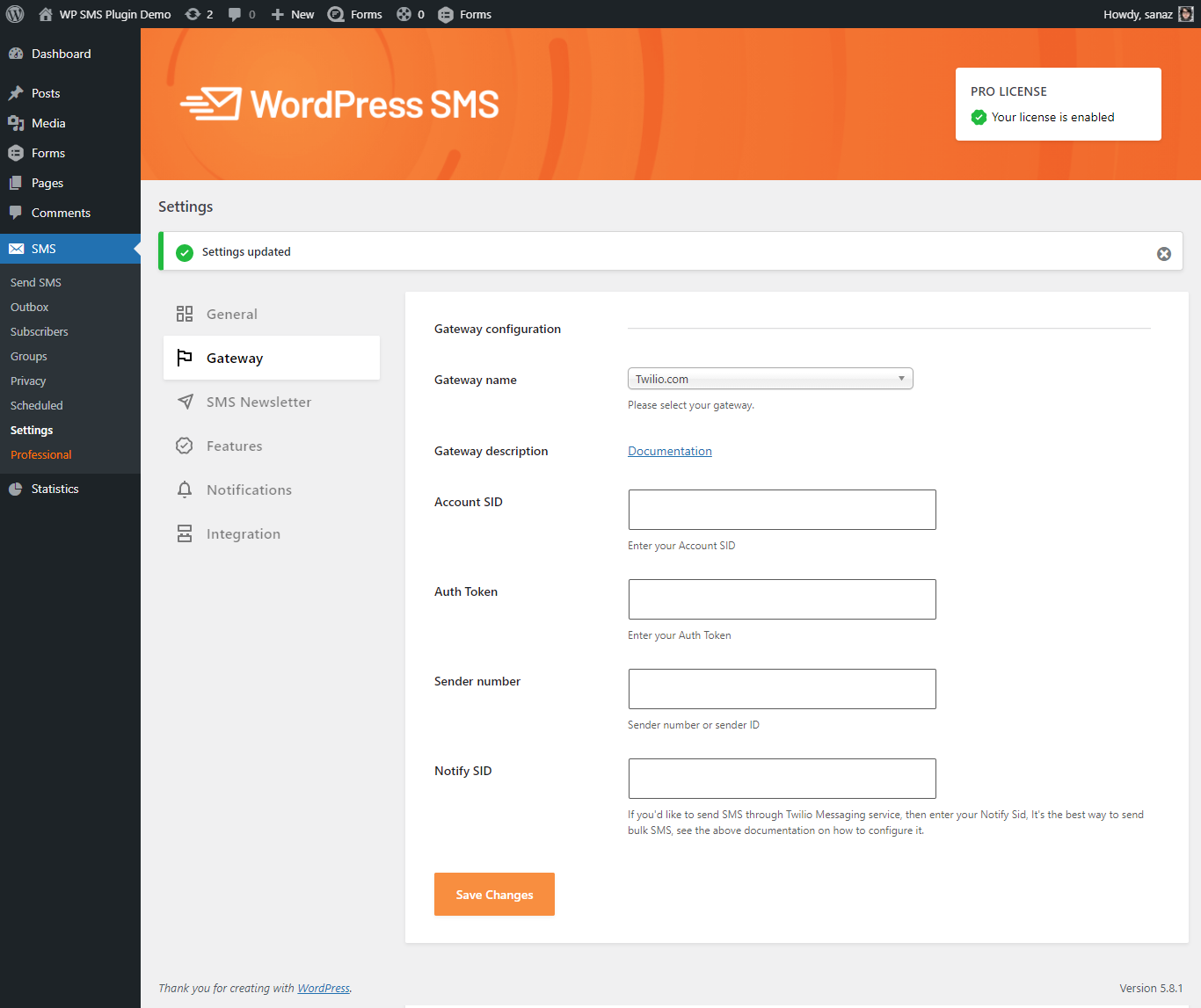Click the Media icon in sidebar
1201x1008 pixels.
16,123
